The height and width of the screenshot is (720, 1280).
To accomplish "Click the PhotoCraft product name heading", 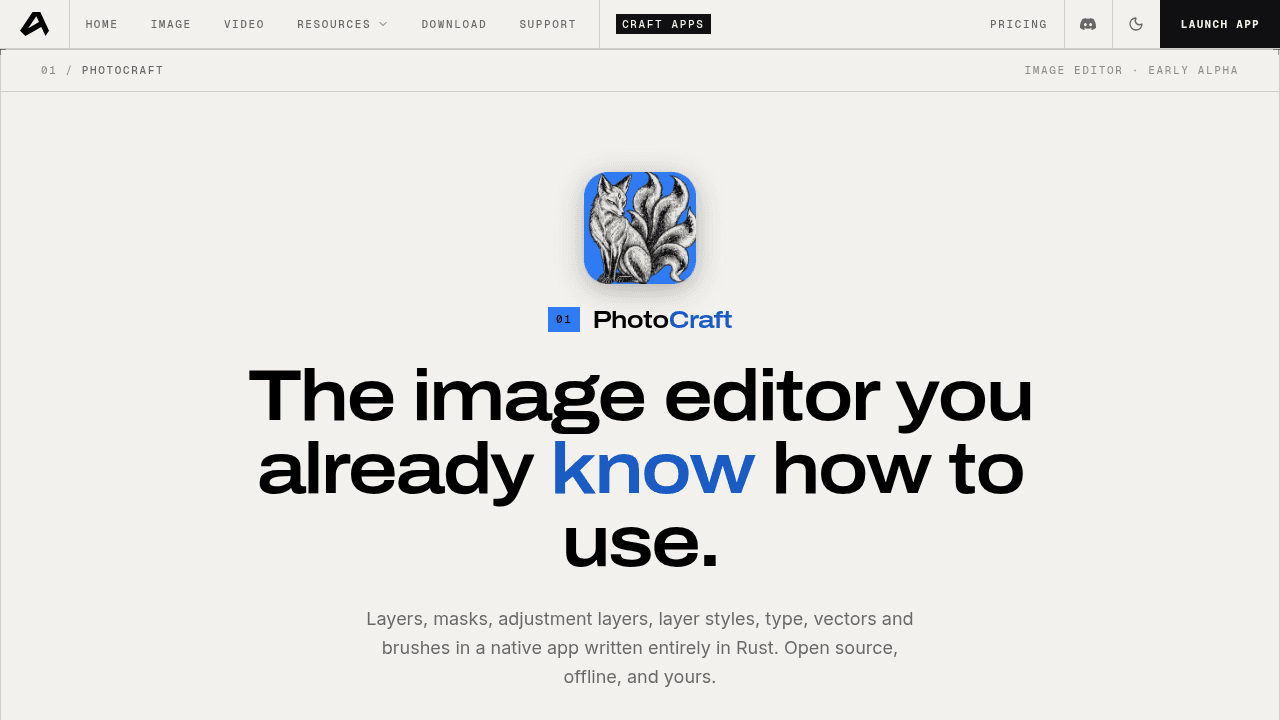I will click(662, 320).
